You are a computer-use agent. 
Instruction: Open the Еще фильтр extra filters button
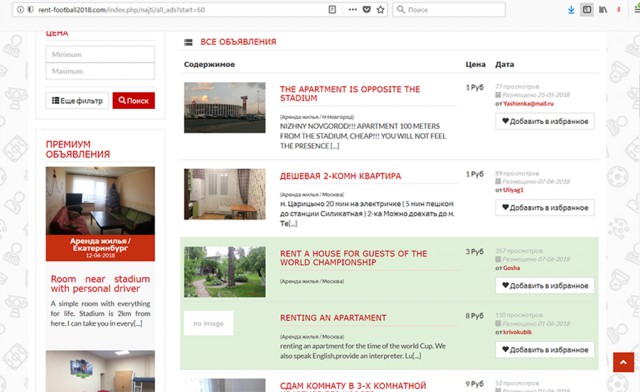tap(77, 100)
